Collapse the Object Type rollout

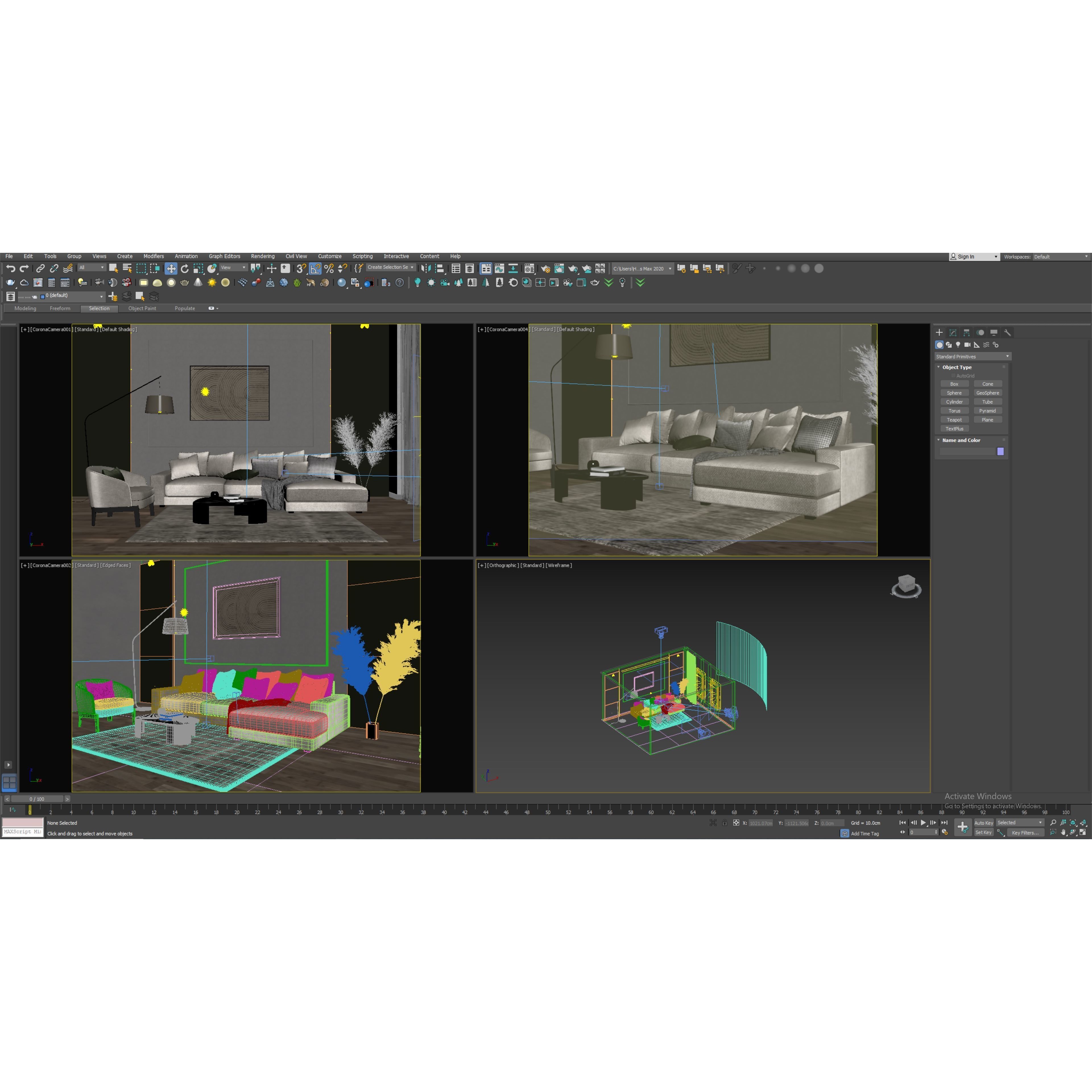coord(938,367)
